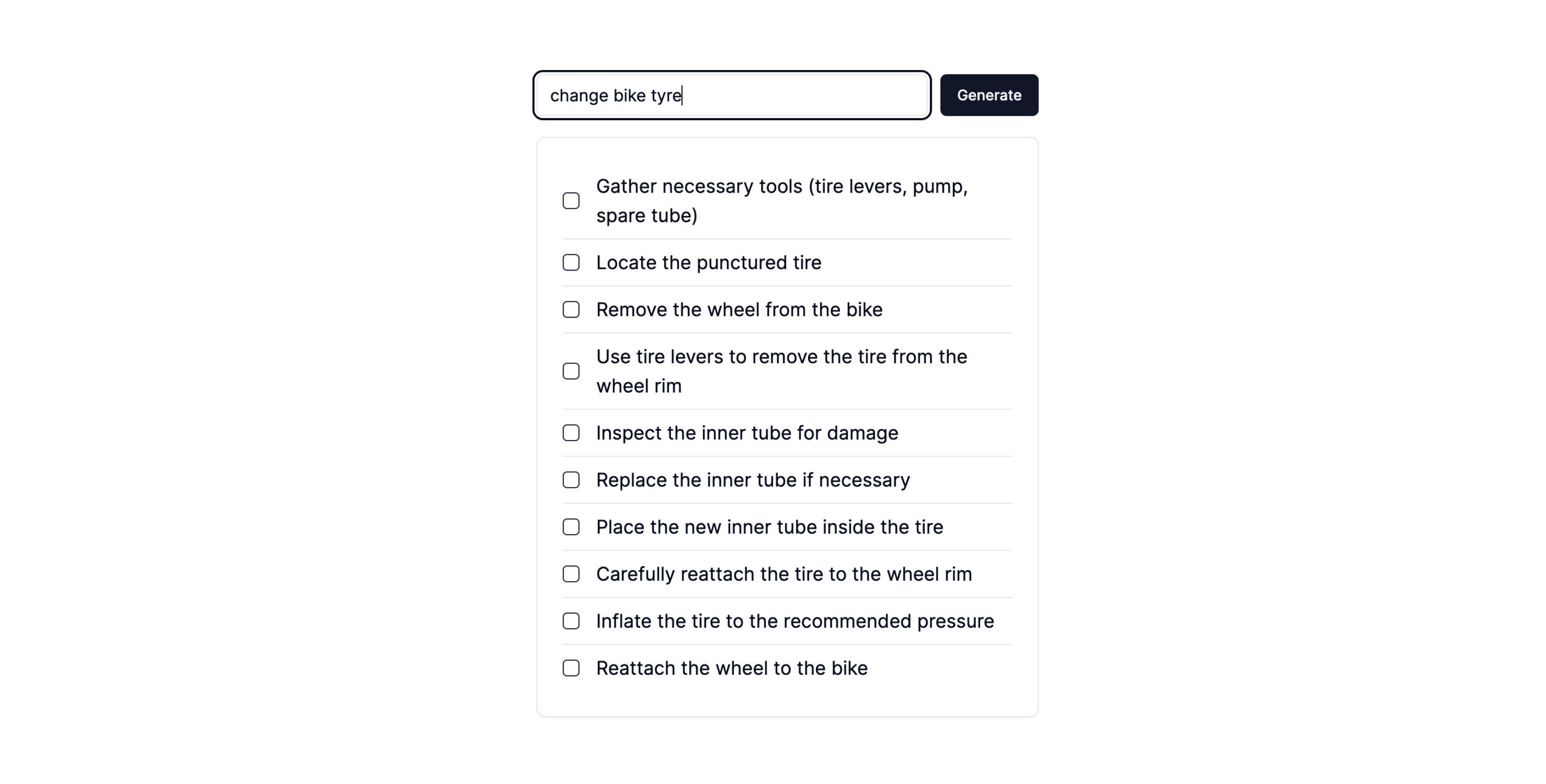This screenshot has width=1546, height=784.
Task: Click the 'Inspect the inner tube for damage' text
Action: (x=747, y=433)
